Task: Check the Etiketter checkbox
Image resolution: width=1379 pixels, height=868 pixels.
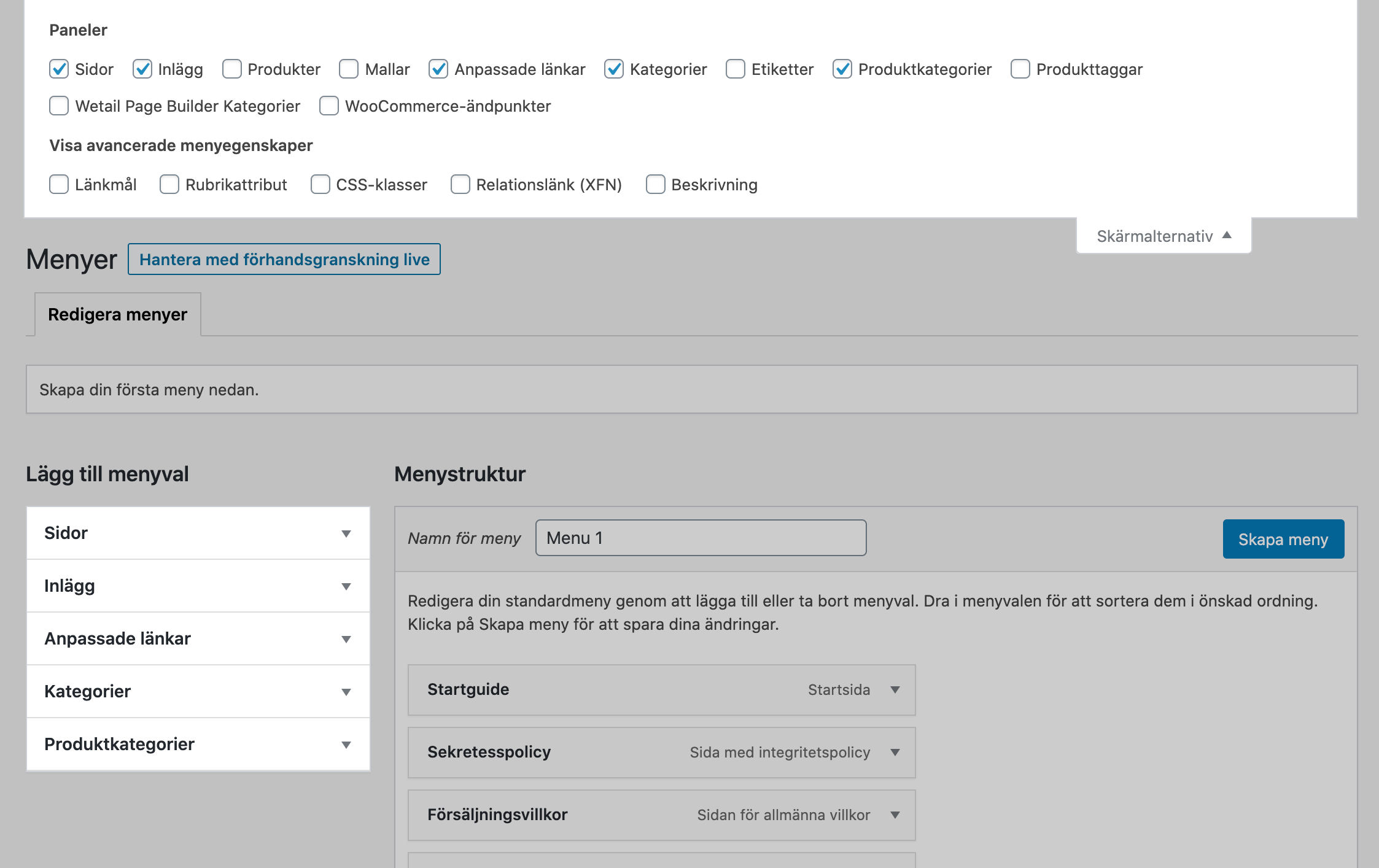Action: point(735,69)
